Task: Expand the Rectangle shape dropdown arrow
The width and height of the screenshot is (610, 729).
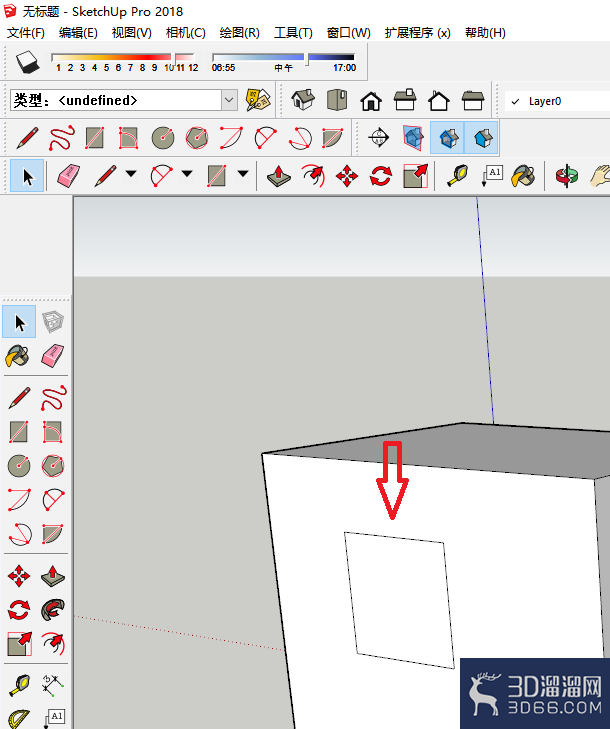Action: point(243,174)
